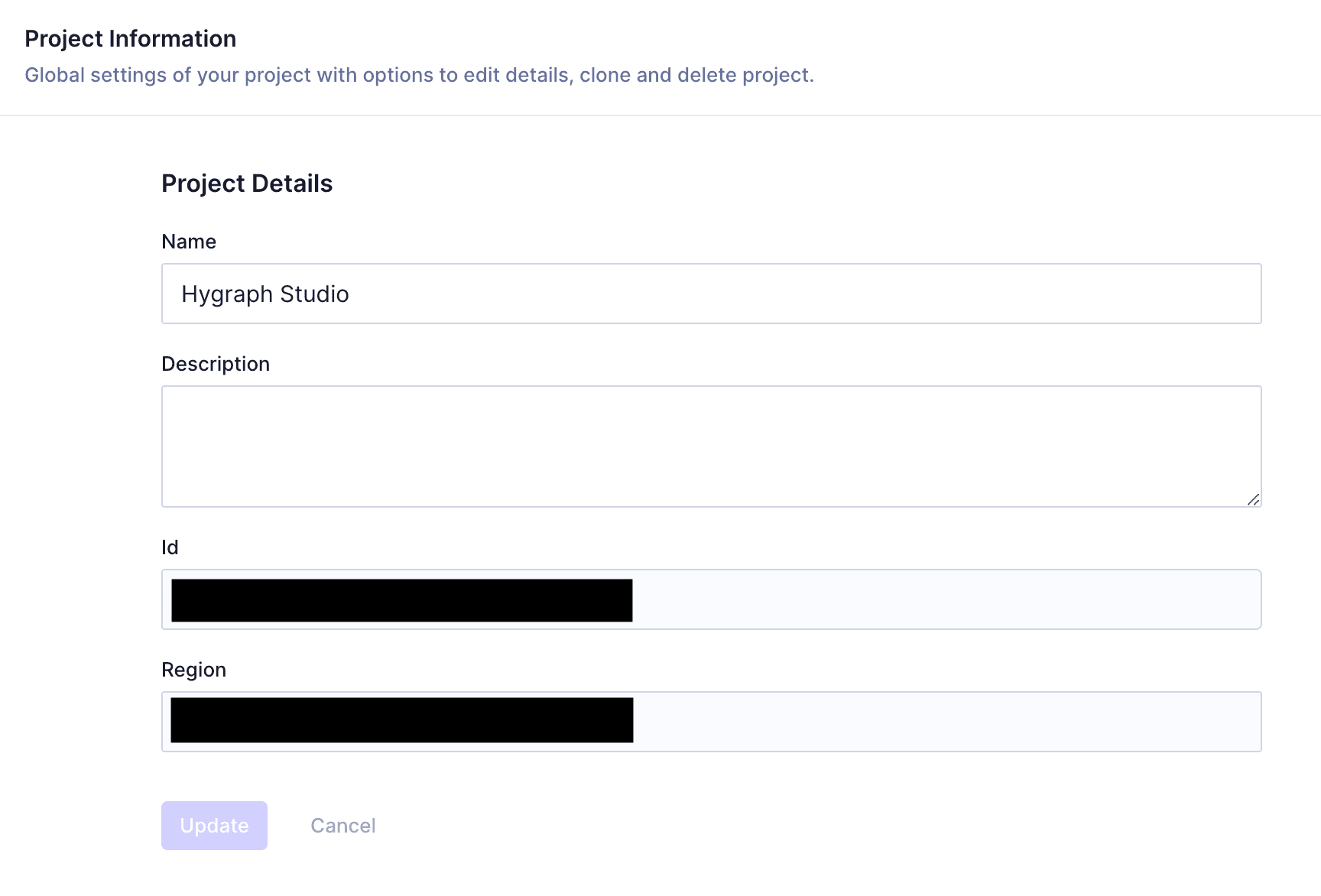The image size is (1321, 896).
Task: Select the redacted Id value
Action: [401, 599]
